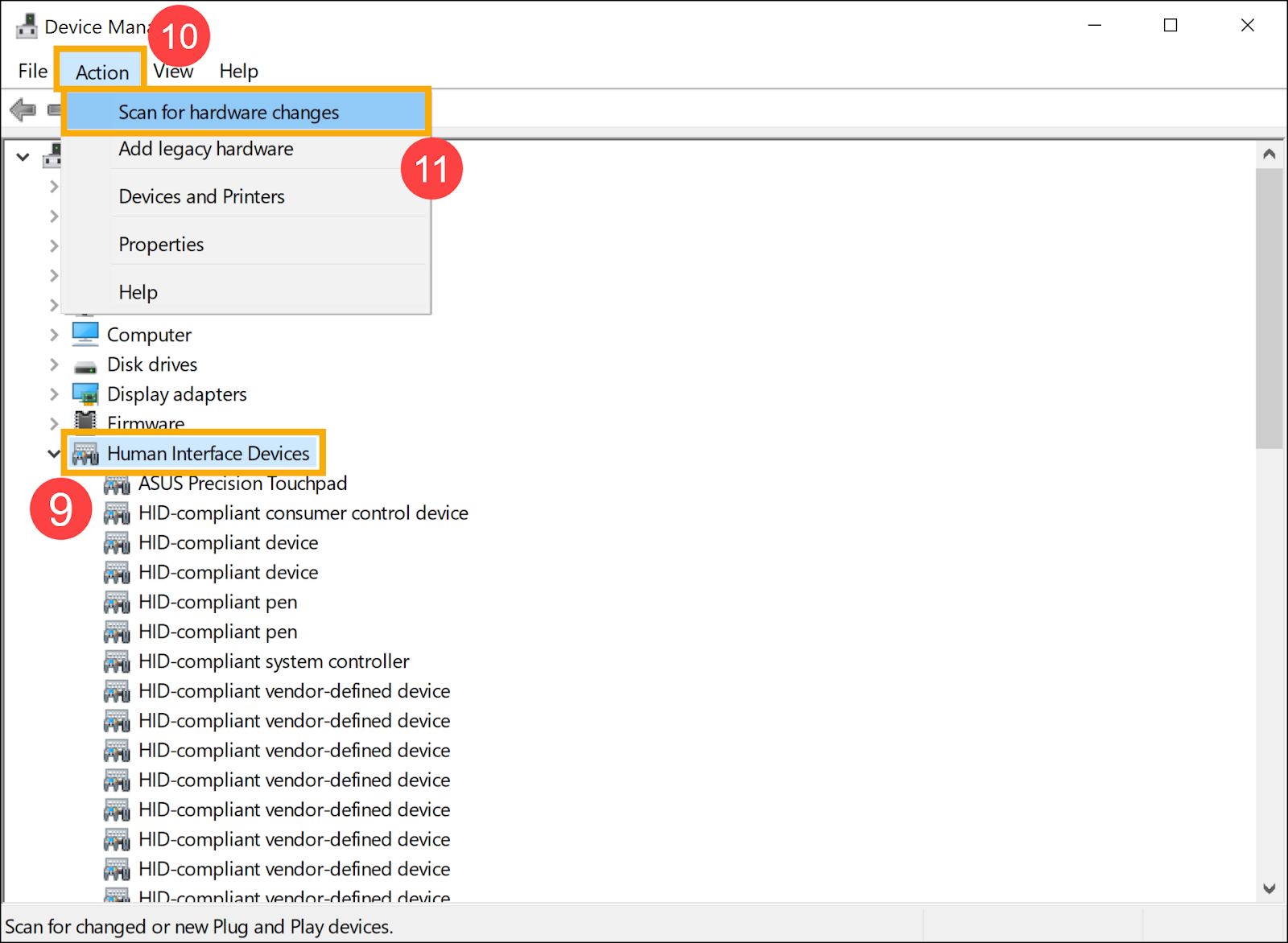Minimize the Device Manager window
The image size is (1288, 943).
1095,26
